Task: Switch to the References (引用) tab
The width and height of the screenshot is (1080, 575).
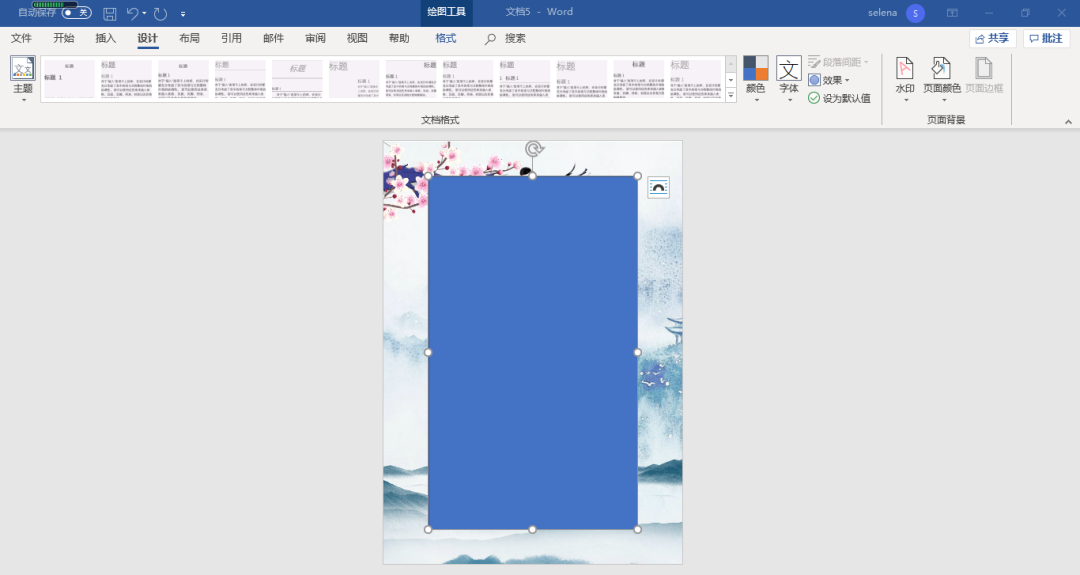Action: 231,38
